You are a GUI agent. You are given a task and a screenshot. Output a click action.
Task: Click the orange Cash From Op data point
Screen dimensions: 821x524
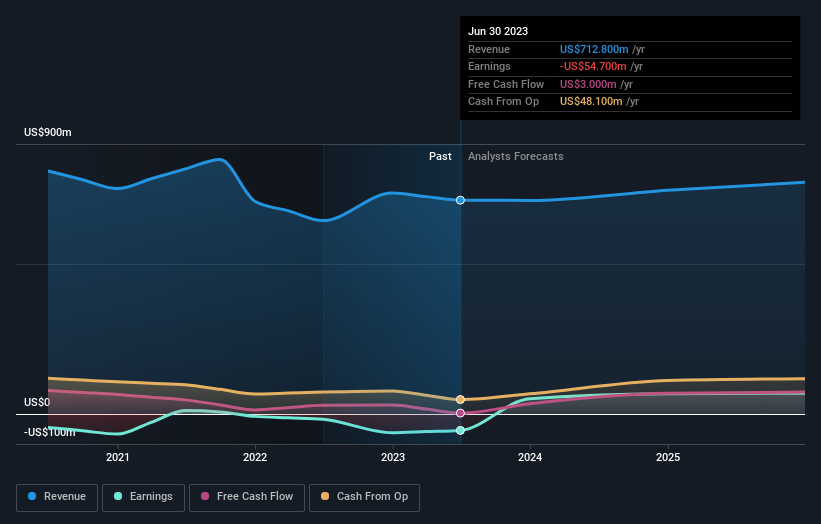coord(460,399)
